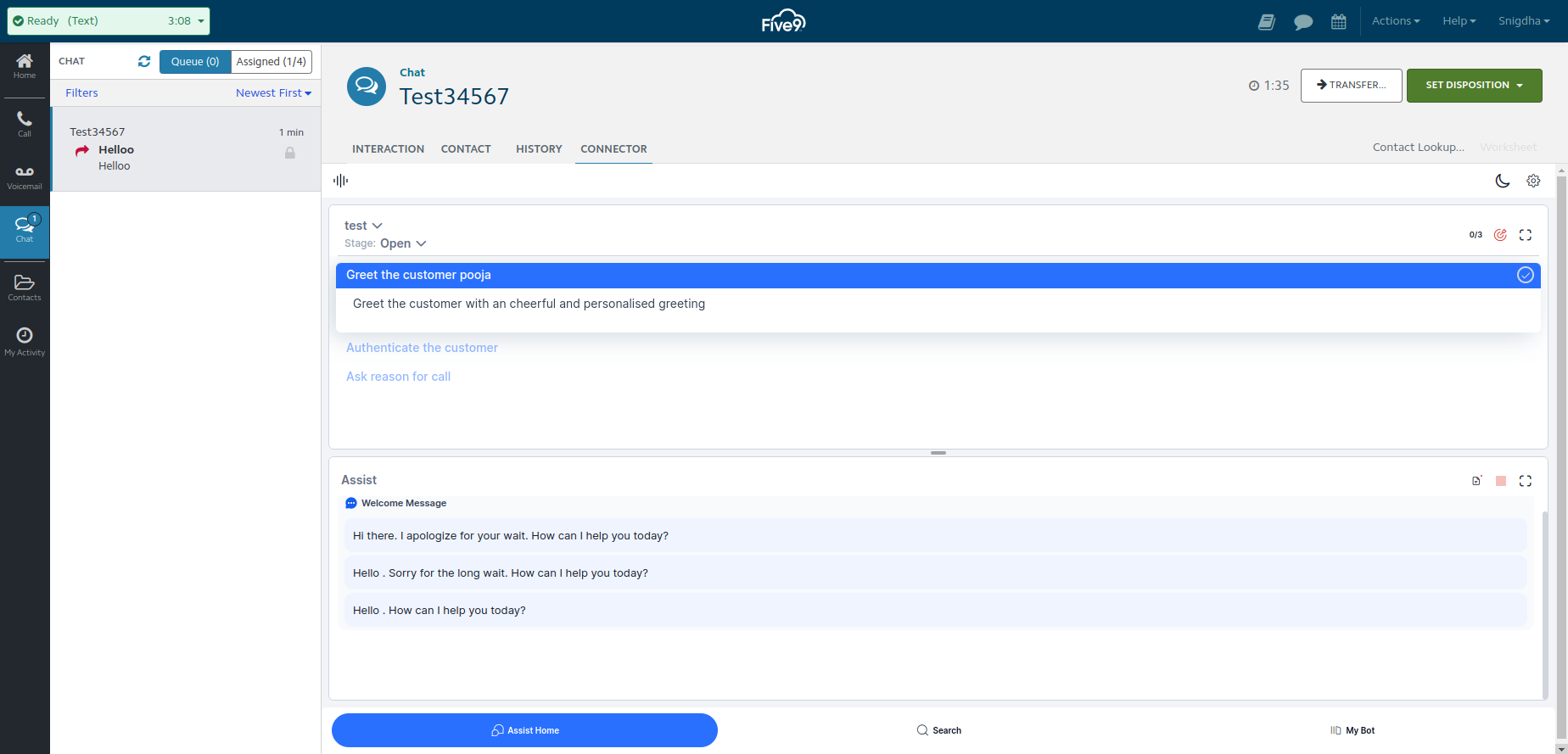Open Voicemail from the sidebar
Image resolution: width=1568 pixels, height=754 pixels.
(25, 177)
